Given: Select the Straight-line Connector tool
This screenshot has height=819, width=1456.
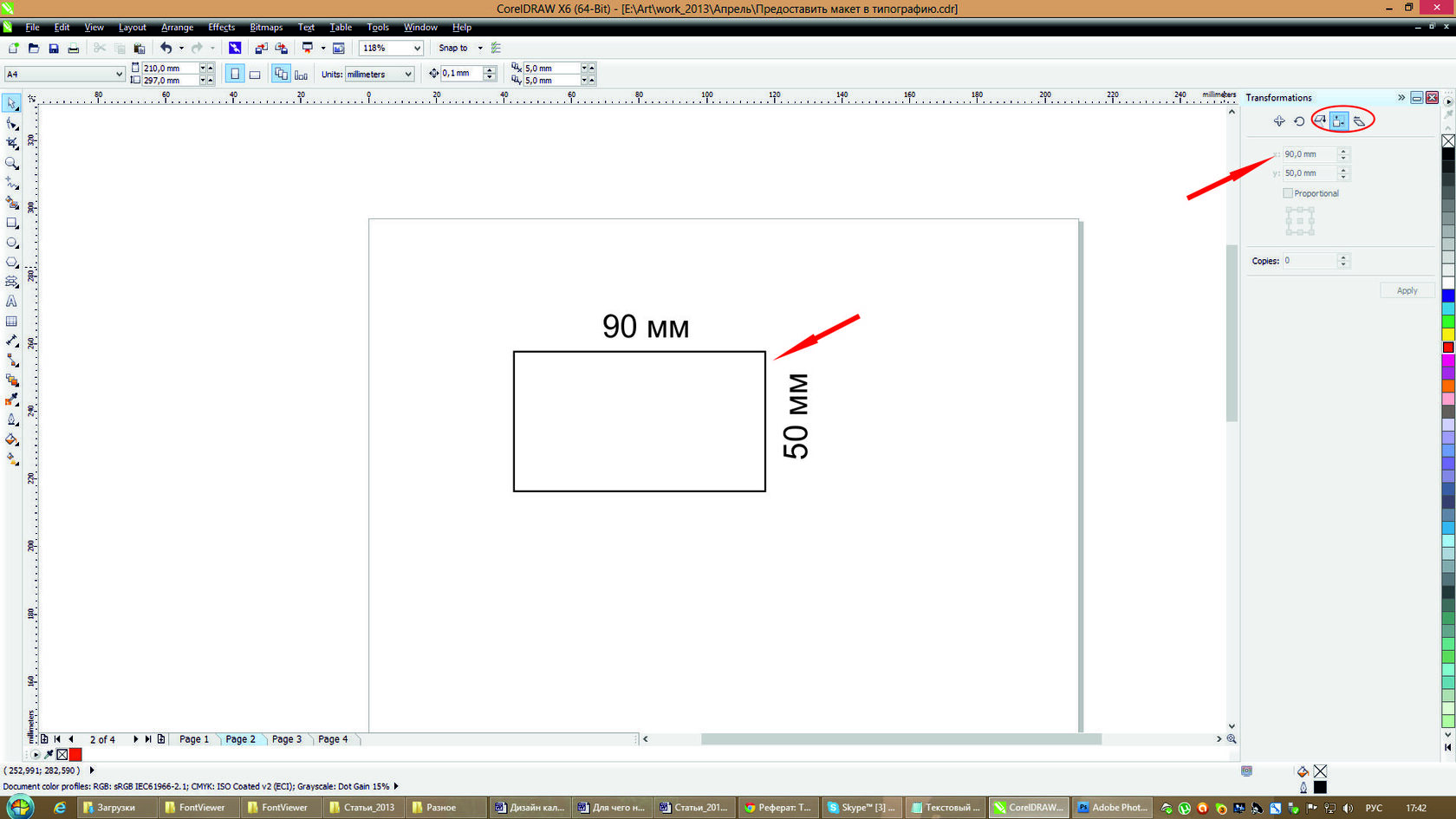Looking at the screenshot, I should (12, 361).
